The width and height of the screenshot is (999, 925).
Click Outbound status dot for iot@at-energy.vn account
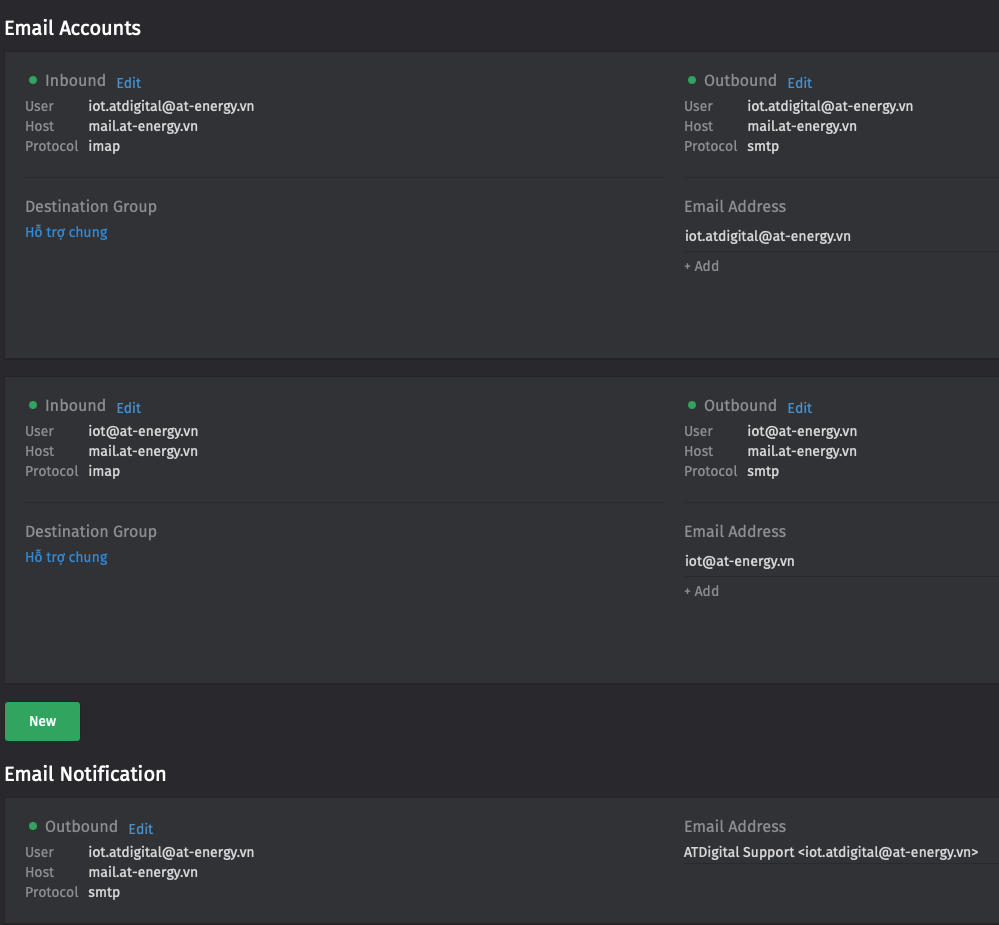692,405
